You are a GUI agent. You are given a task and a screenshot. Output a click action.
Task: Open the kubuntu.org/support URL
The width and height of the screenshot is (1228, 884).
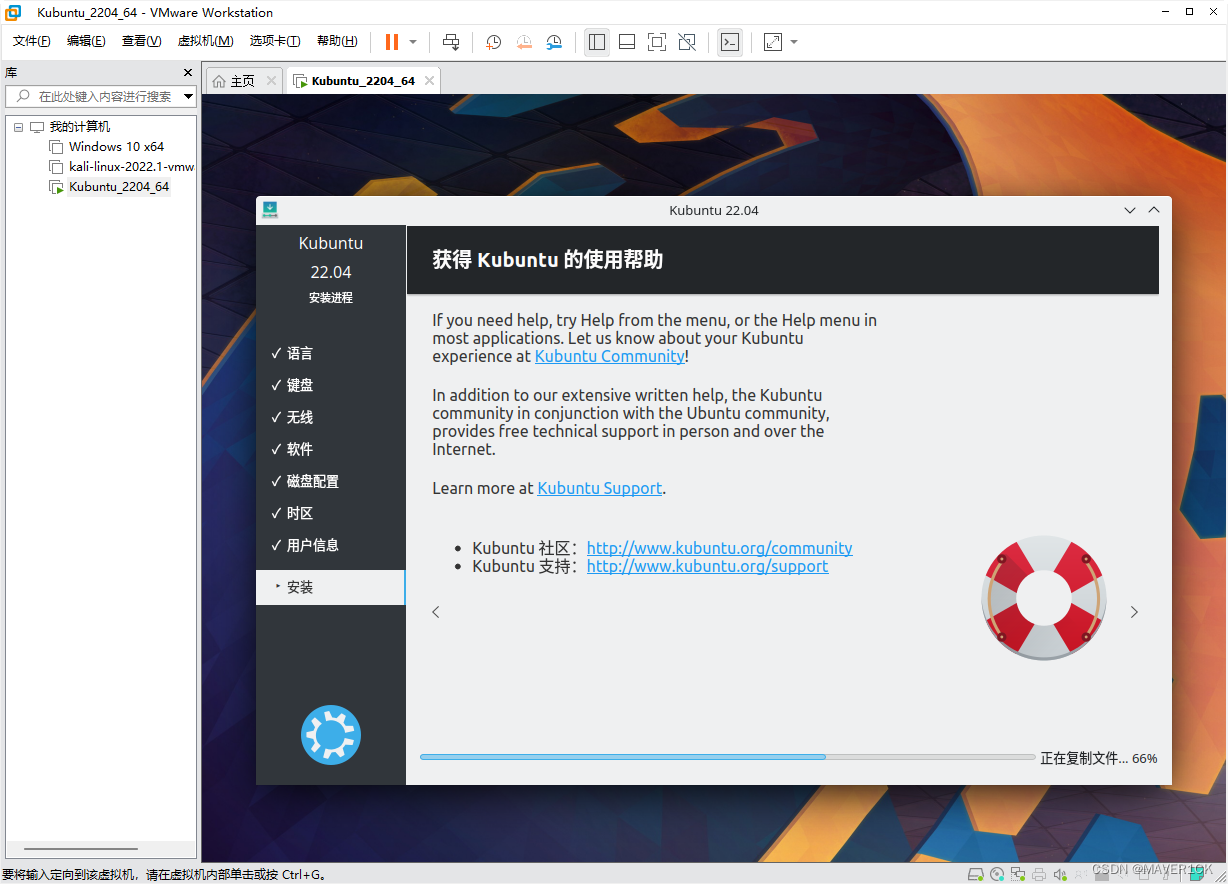[708, 566]
